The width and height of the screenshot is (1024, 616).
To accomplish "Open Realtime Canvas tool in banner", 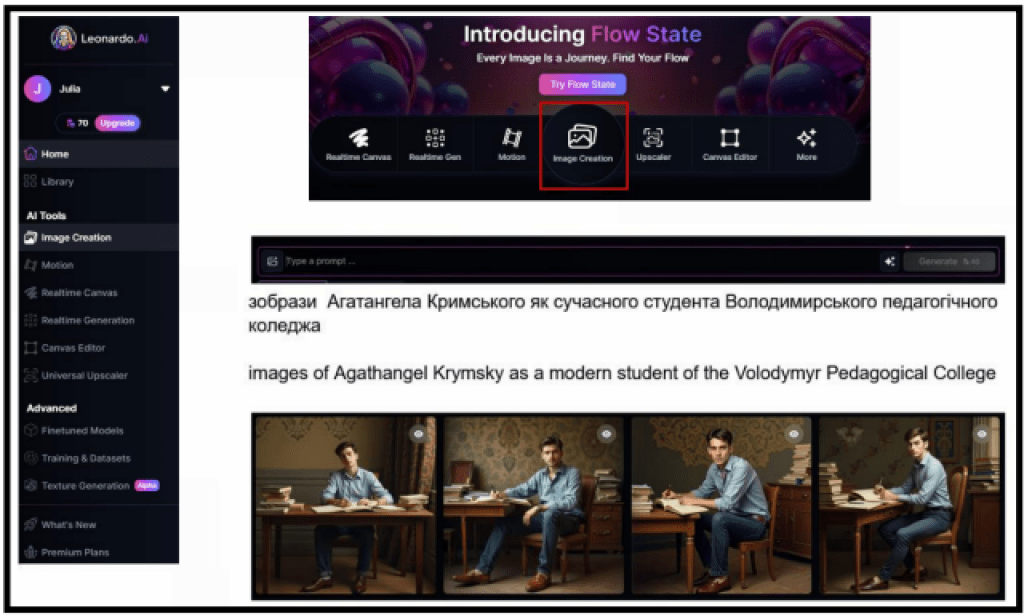I will [x=358, y=144].
